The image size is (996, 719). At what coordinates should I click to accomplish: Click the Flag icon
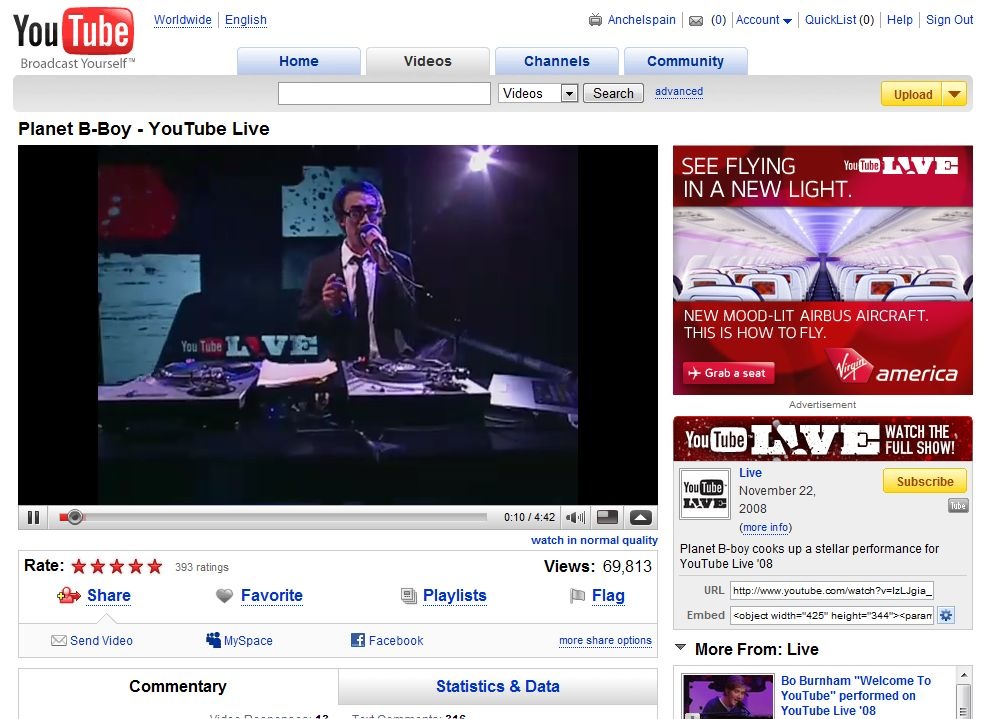tap(577, 596)
